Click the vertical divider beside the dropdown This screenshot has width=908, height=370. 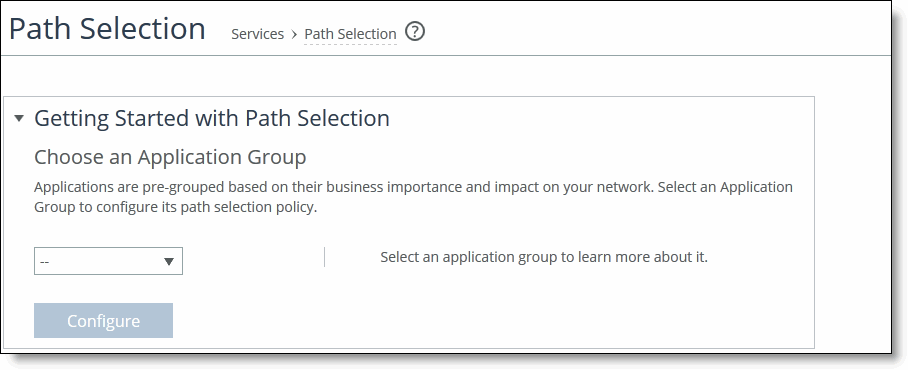[x=324, y=257]
